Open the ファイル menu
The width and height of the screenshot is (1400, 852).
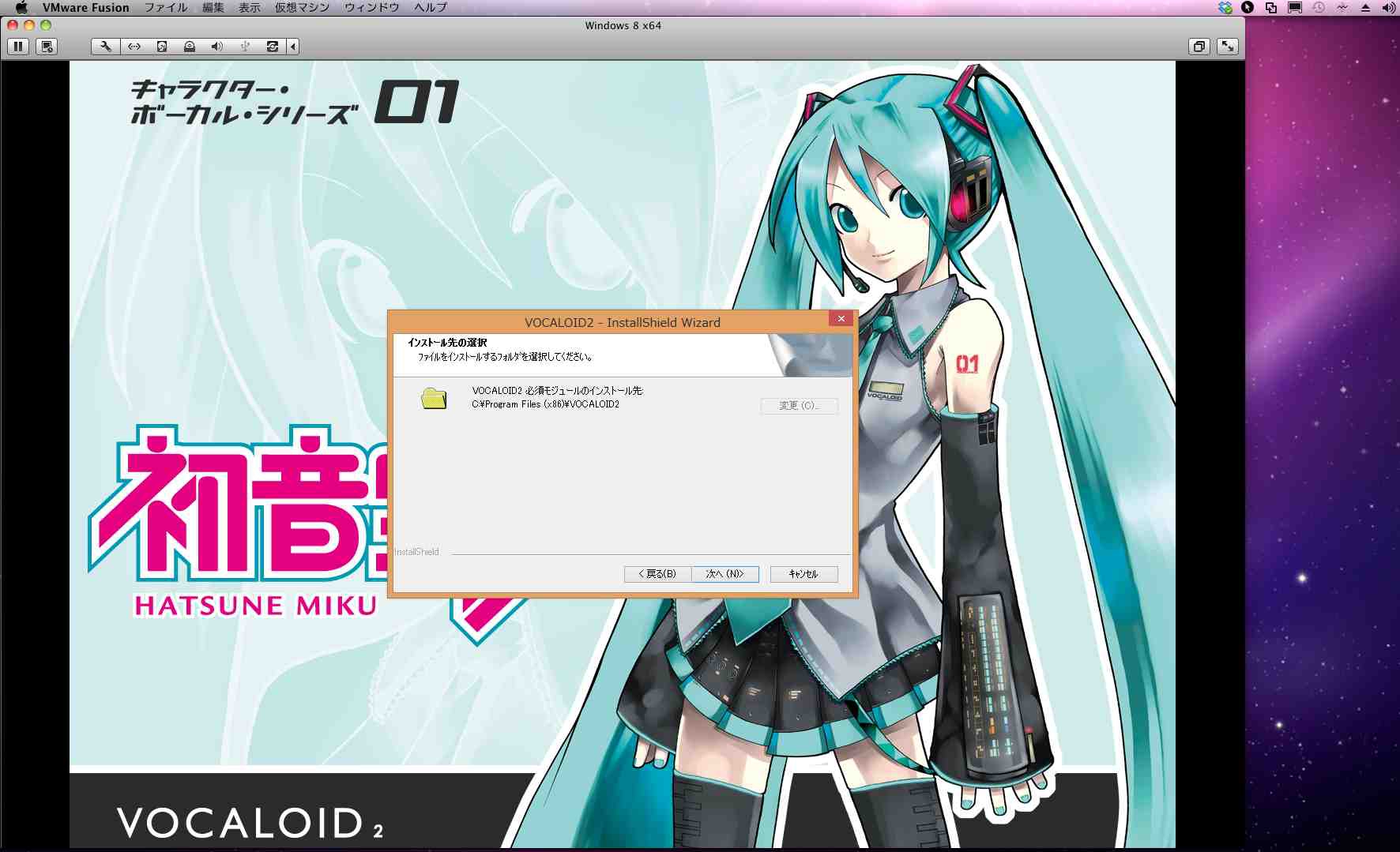(x=166, y=7)
